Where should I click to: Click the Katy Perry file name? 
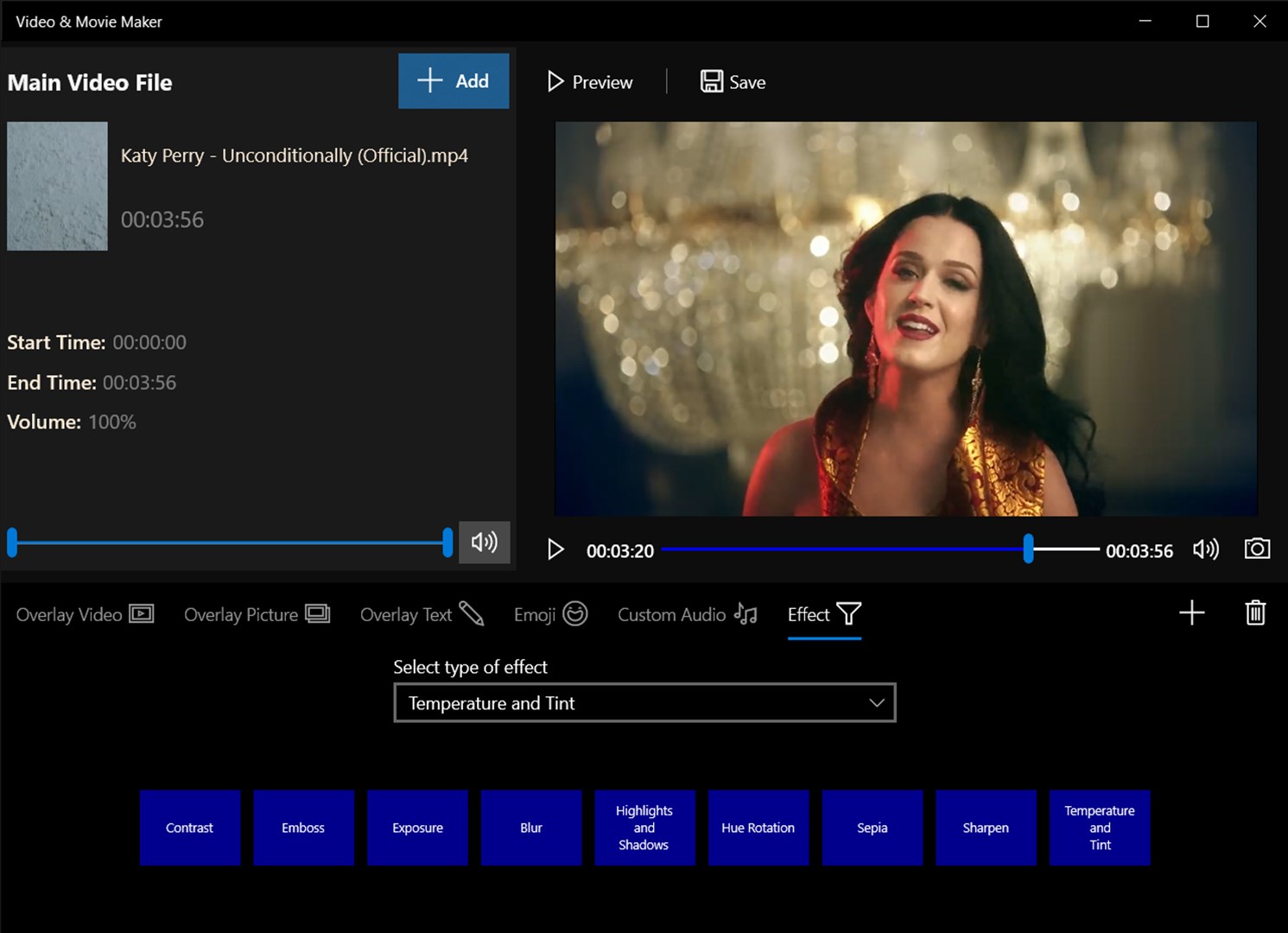pos(295,155)
